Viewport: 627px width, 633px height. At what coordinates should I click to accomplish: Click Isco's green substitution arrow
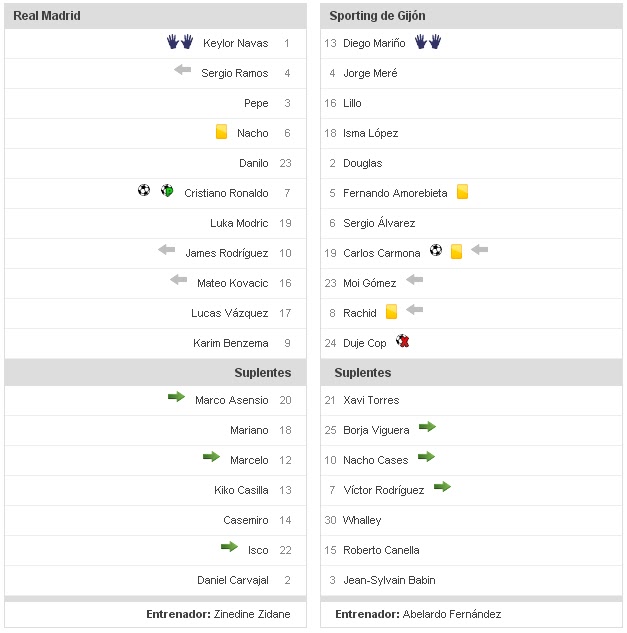(x=229, y=548)
